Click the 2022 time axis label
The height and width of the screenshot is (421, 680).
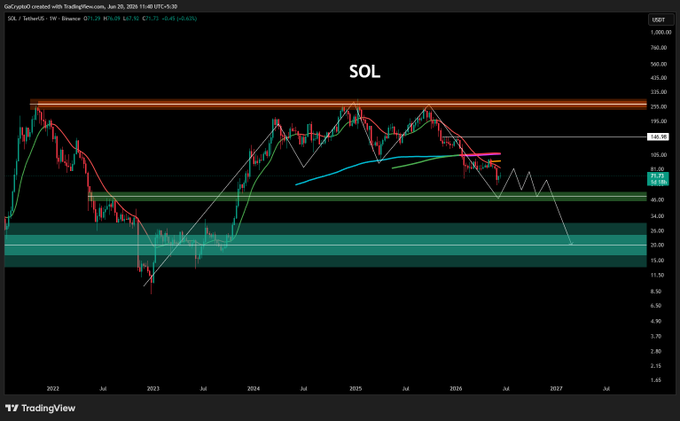tap(53, 389)
